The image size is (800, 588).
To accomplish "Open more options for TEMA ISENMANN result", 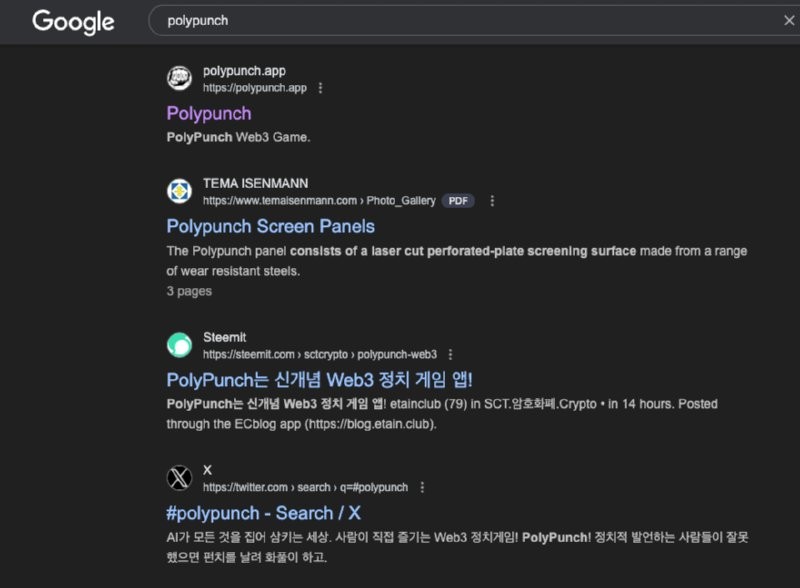I will click(x=492, y=201).
